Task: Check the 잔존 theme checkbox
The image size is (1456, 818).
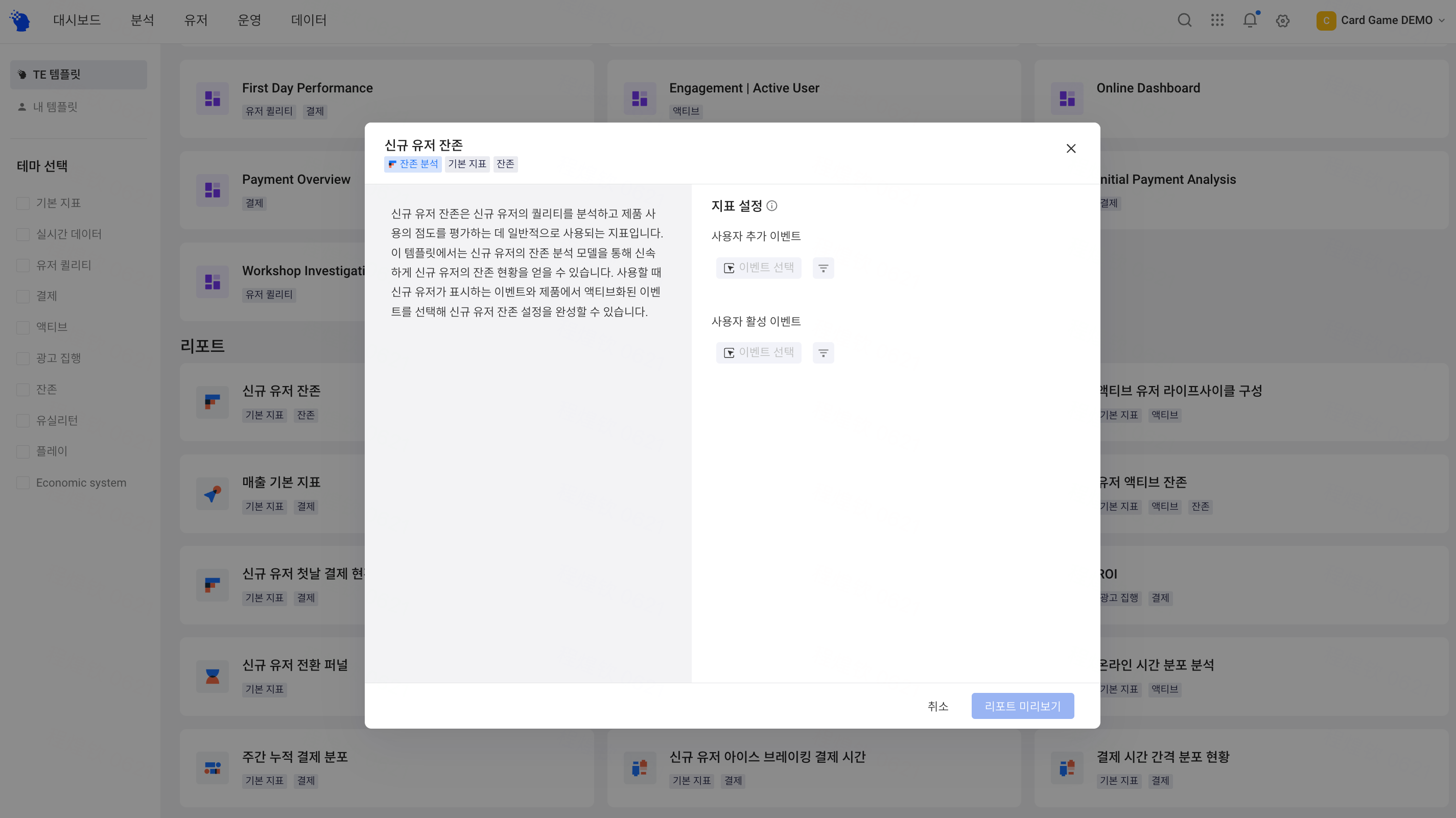Action: pyautogui.click(x=23, y=389)
